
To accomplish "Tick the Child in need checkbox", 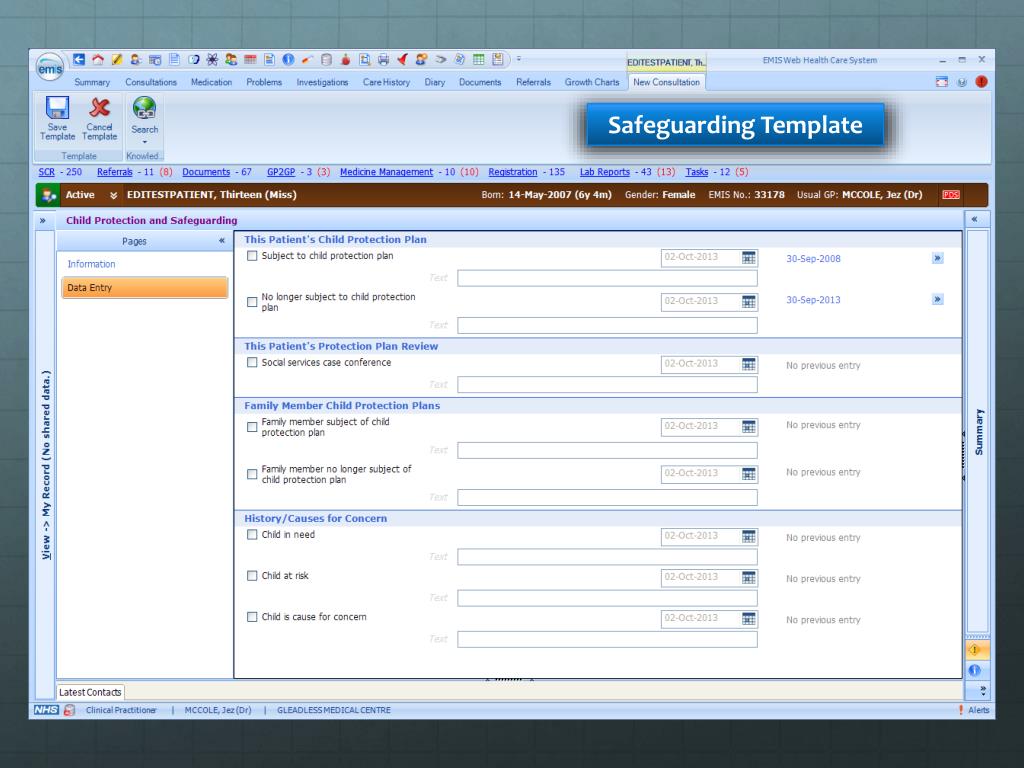I will pos(252,534).
